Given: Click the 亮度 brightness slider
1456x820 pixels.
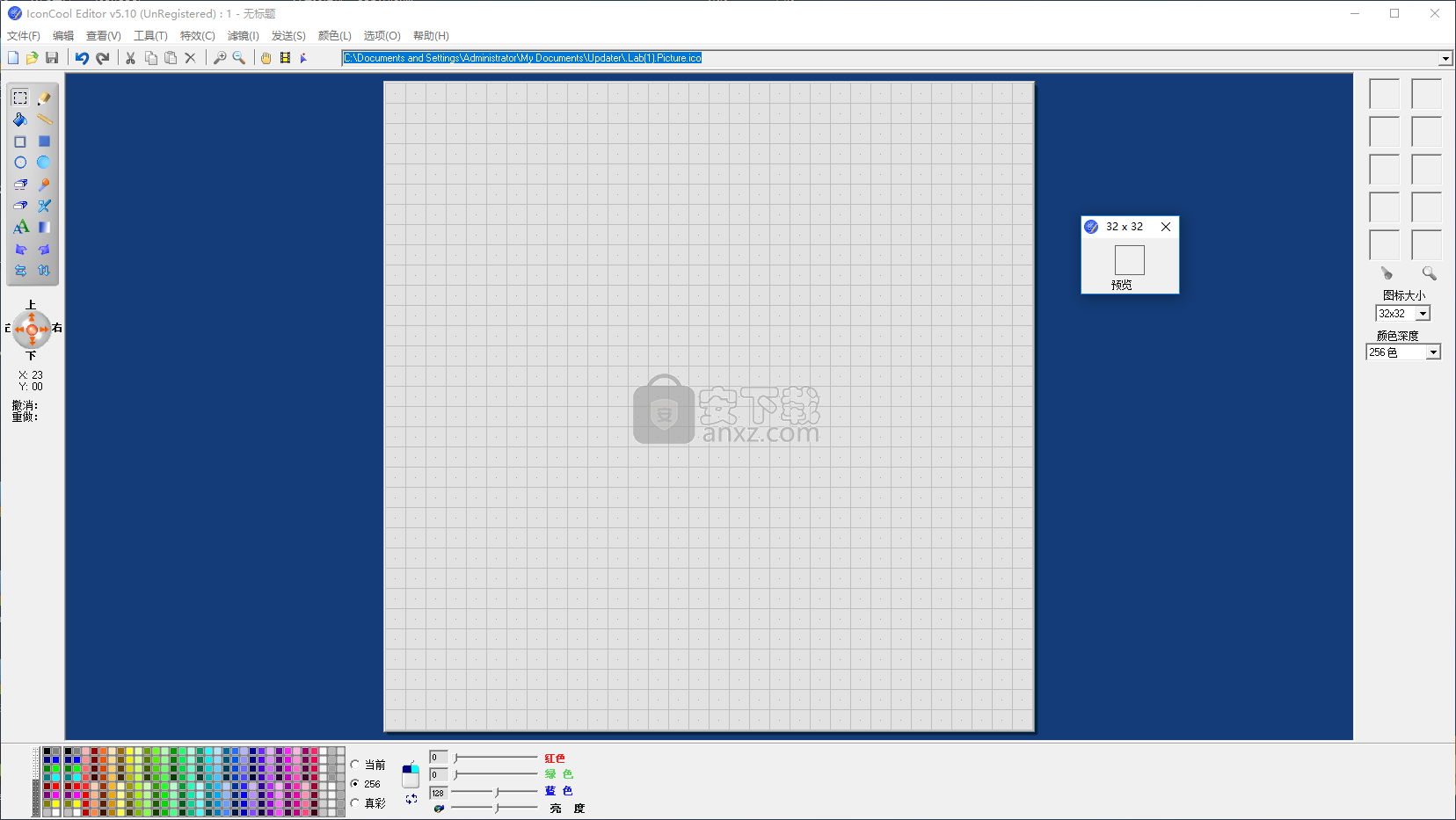Looking at the screenshot, I should click(496, 808).
